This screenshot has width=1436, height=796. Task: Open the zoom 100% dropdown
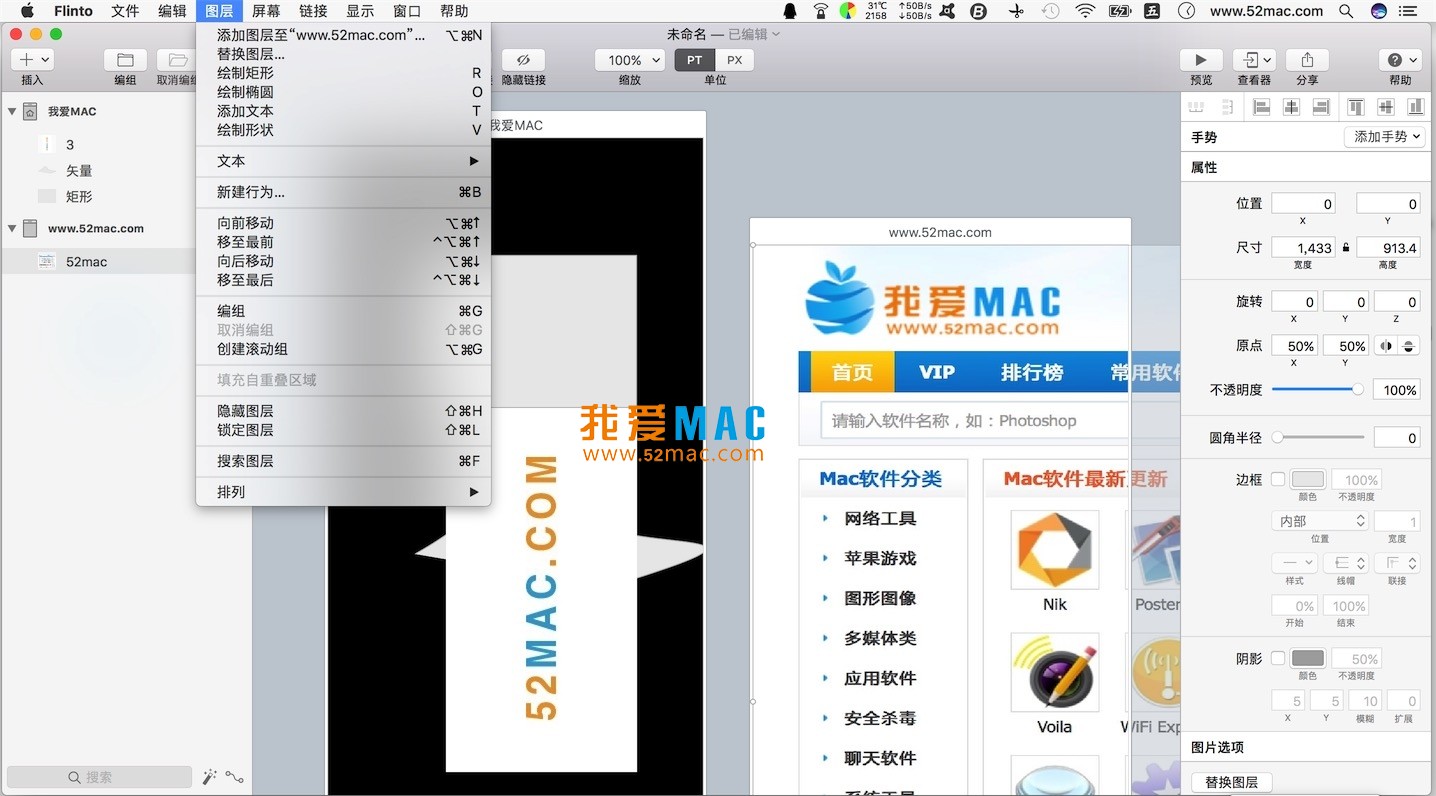tap(630, 60)
